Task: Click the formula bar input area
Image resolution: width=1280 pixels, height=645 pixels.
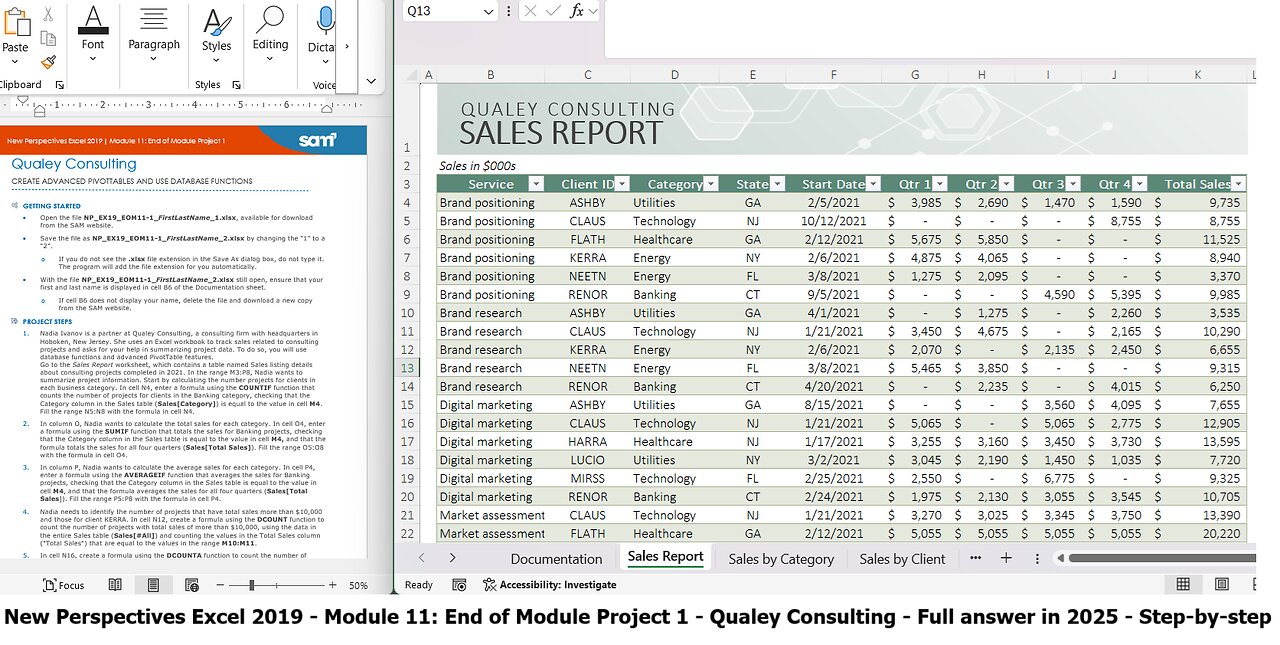Action: tap(930, 30)
